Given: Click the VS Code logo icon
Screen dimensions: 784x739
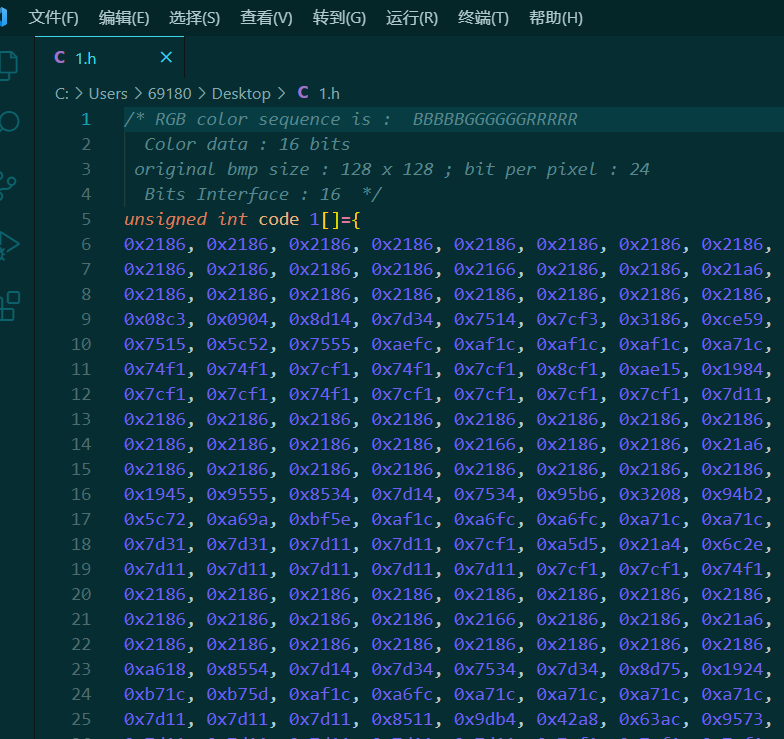Looking at the screenshot, I should (3, 16).
